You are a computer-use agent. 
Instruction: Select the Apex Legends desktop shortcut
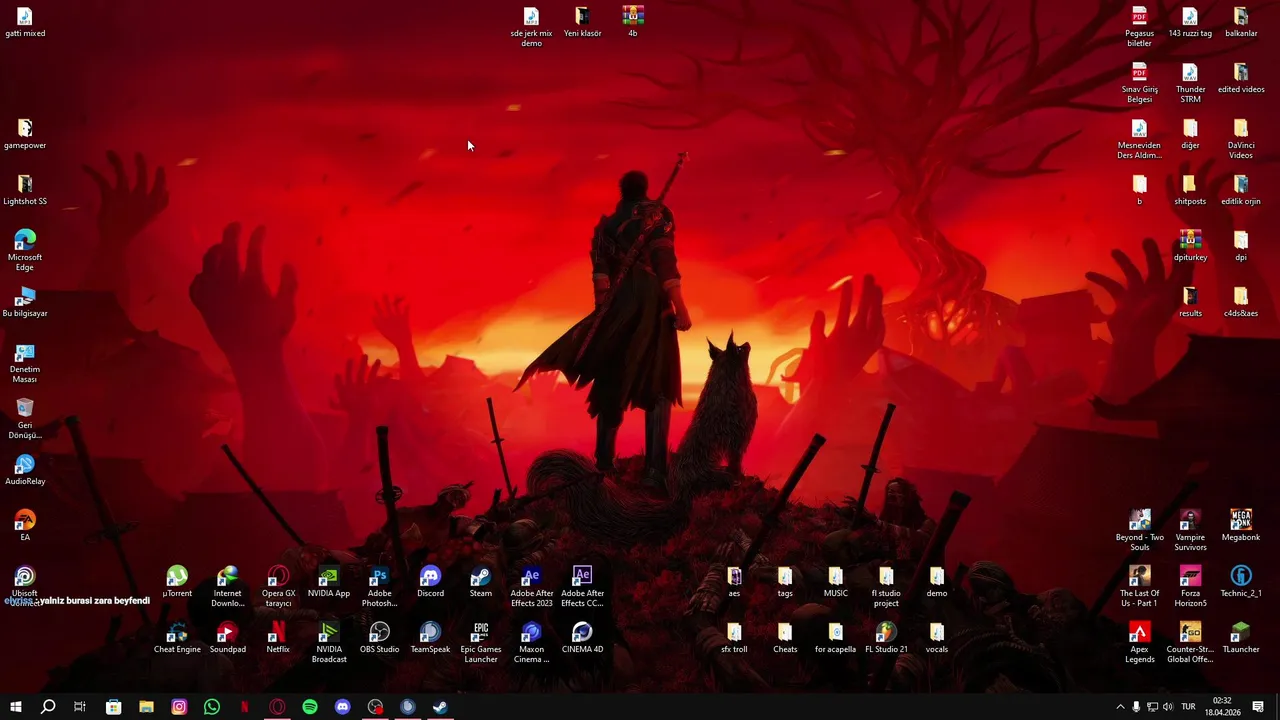click(x=1139, y=643)
